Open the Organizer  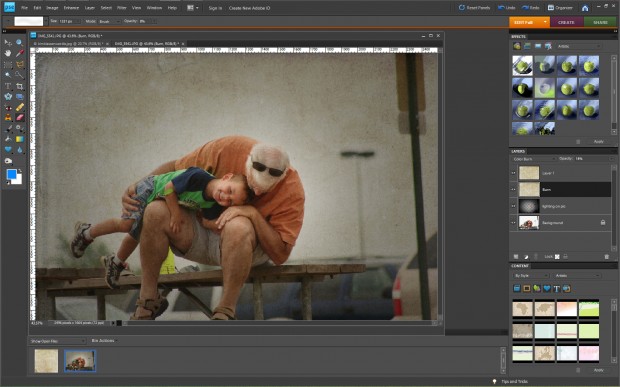tap(560, 8)
